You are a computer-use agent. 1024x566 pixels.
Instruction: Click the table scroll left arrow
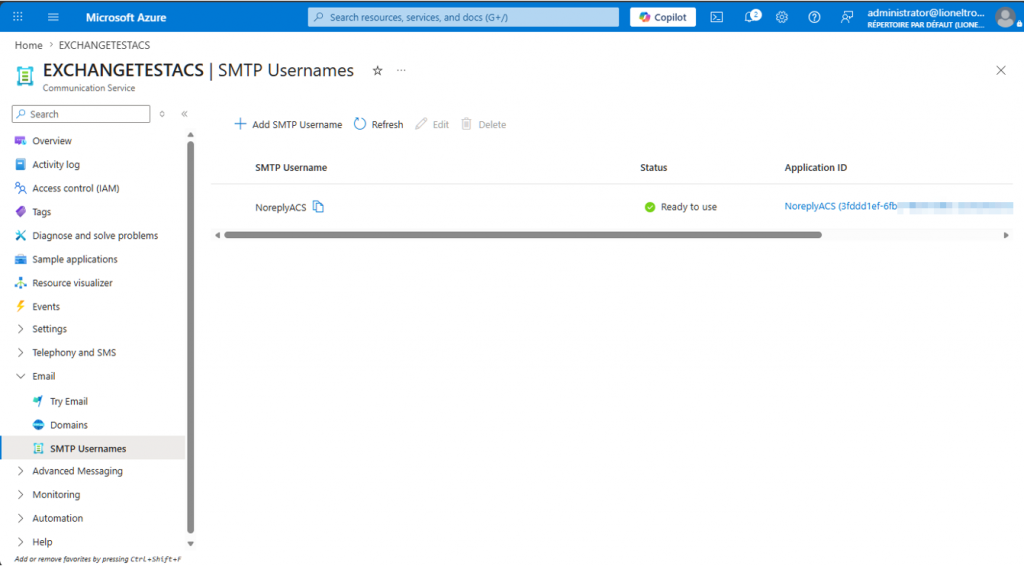217,235
